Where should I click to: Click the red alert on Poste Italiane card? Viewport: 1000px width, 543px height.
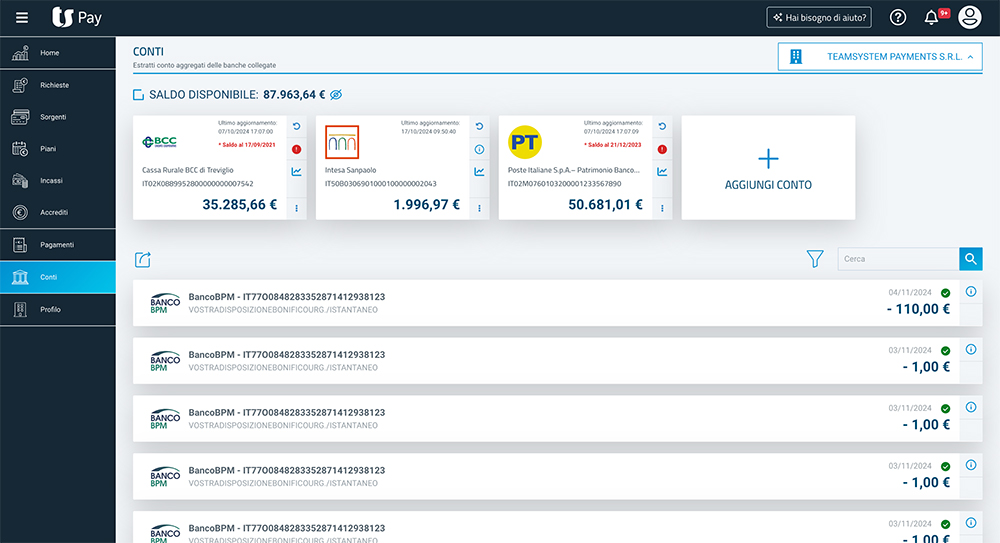(x=662, y=150)
